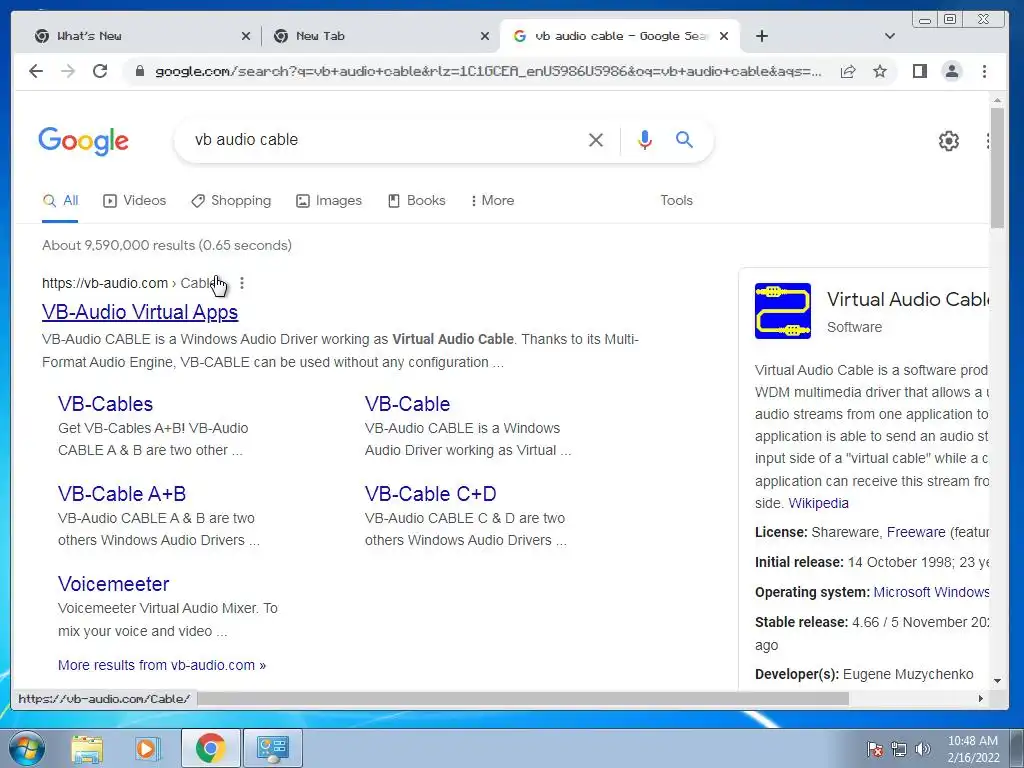The height and width of the screenshot is (768, 1024).
Task: Open a new tab with the plus button
Action: coord(761,36)
